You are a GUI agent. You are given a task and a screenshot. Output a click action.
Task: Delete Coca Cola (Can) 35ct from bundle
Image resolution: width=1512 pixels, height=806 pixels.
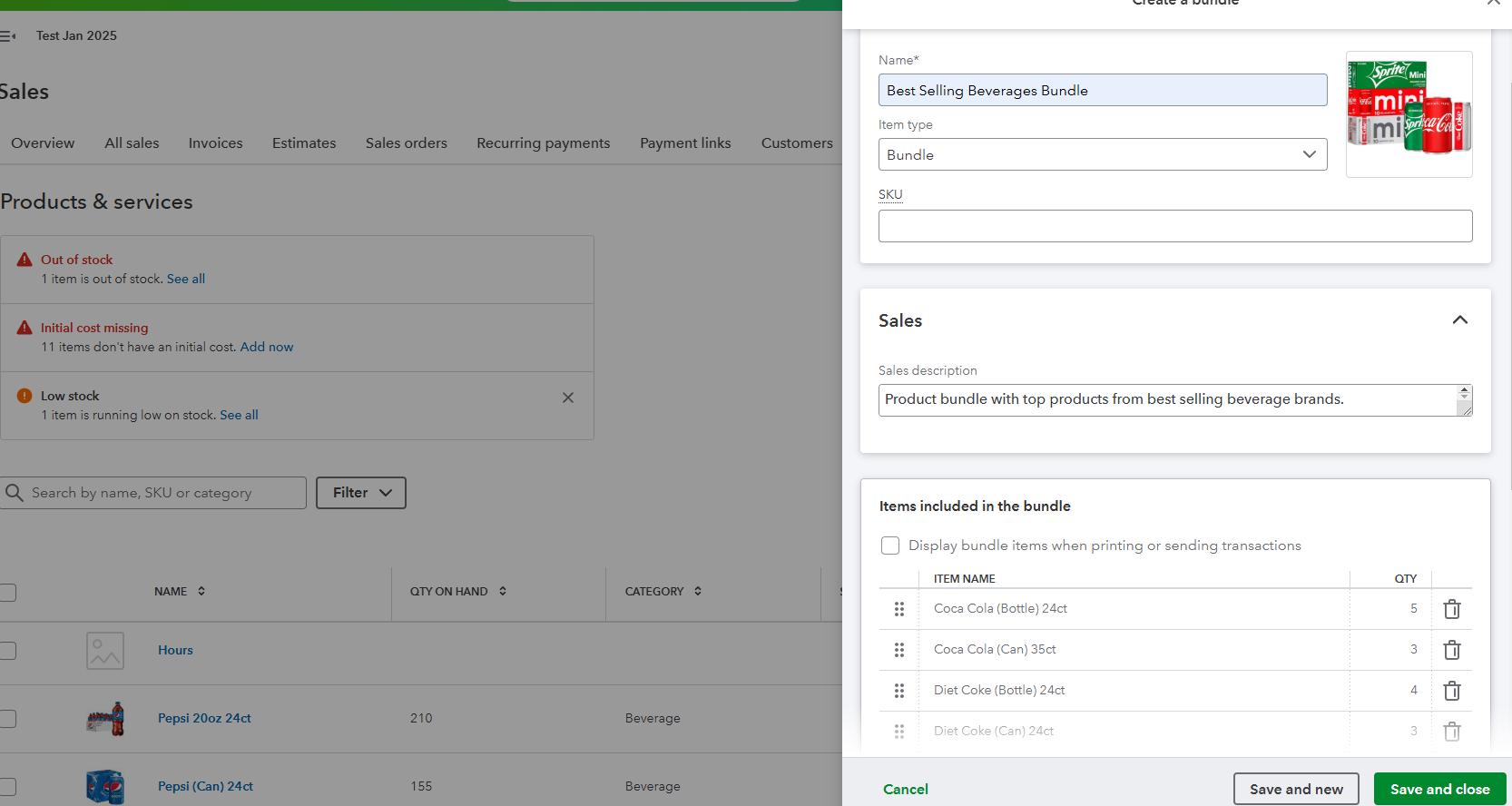click(x=1452, y=650)
